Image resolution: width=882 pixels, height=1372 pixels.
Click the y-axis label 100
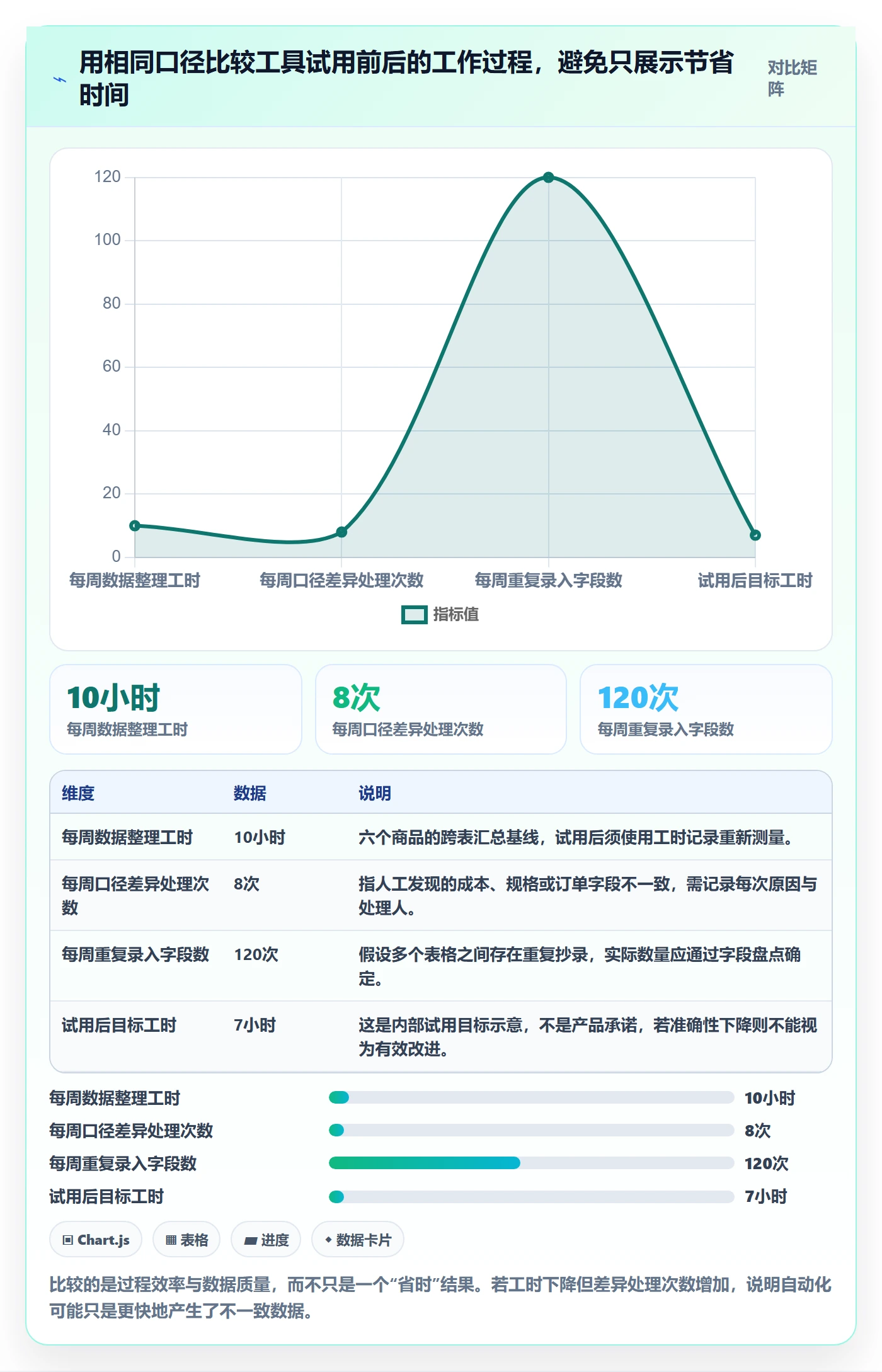click(107, 240)
